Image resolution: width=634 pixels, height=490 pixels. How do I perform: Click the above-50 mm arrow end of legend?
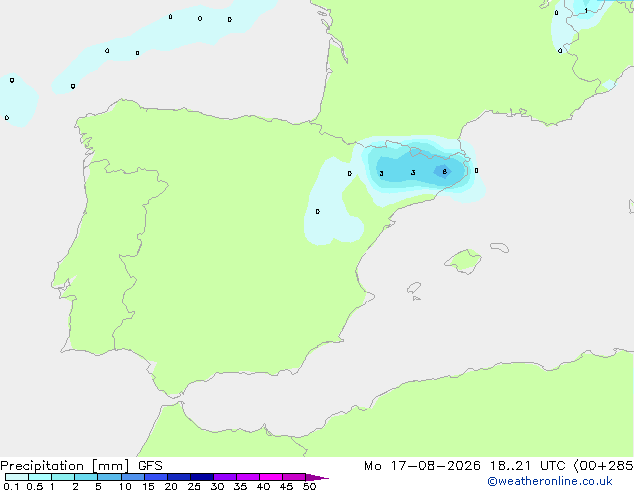[317, 477]
